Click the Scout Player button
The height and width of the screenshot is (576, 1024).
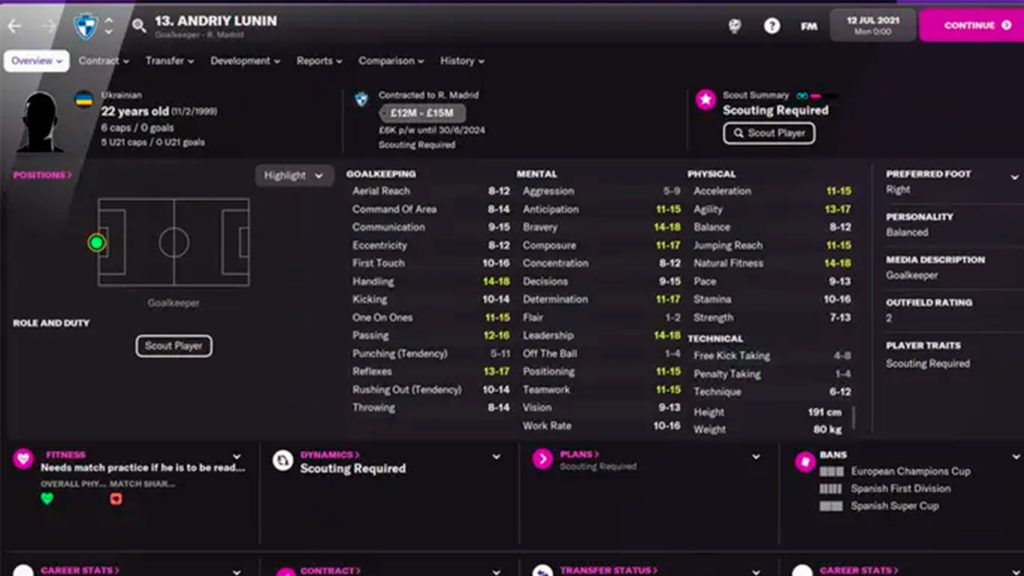[x=173, y=346]
